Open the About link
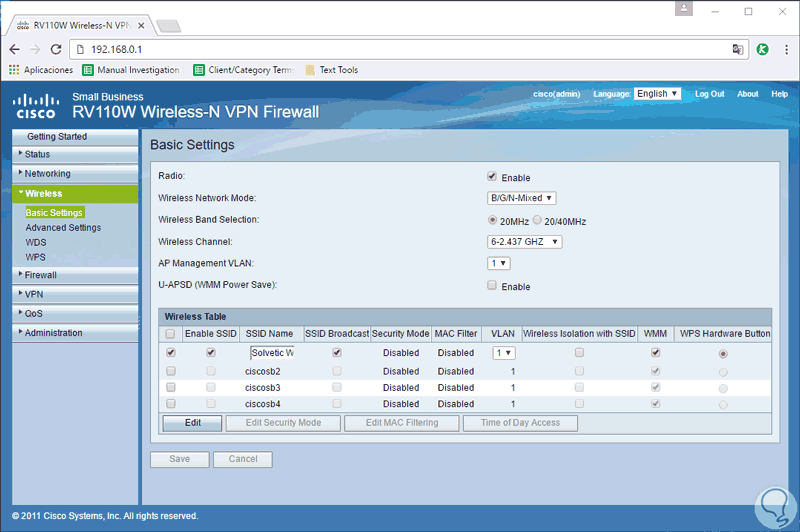The image size is (800, 532). pos(747,94)
